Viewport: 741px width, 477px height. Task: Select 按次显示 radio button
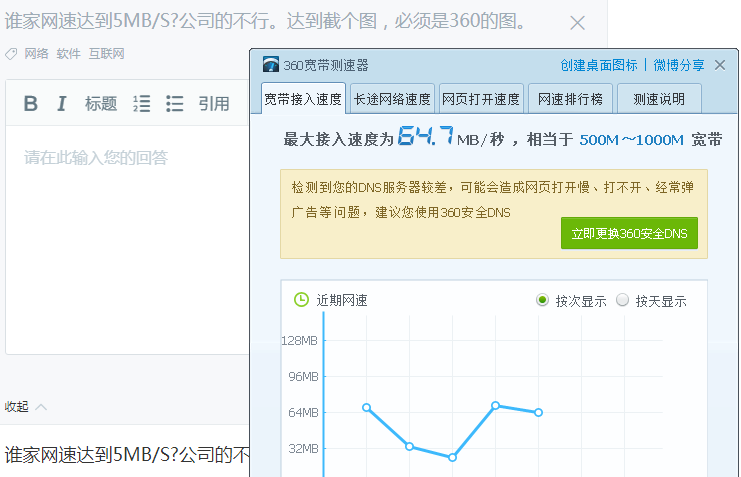[x=543, y=300]
